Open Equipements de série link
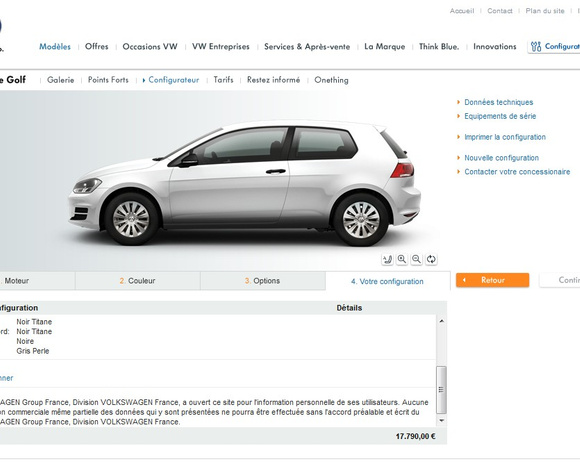 pos(500,116)
